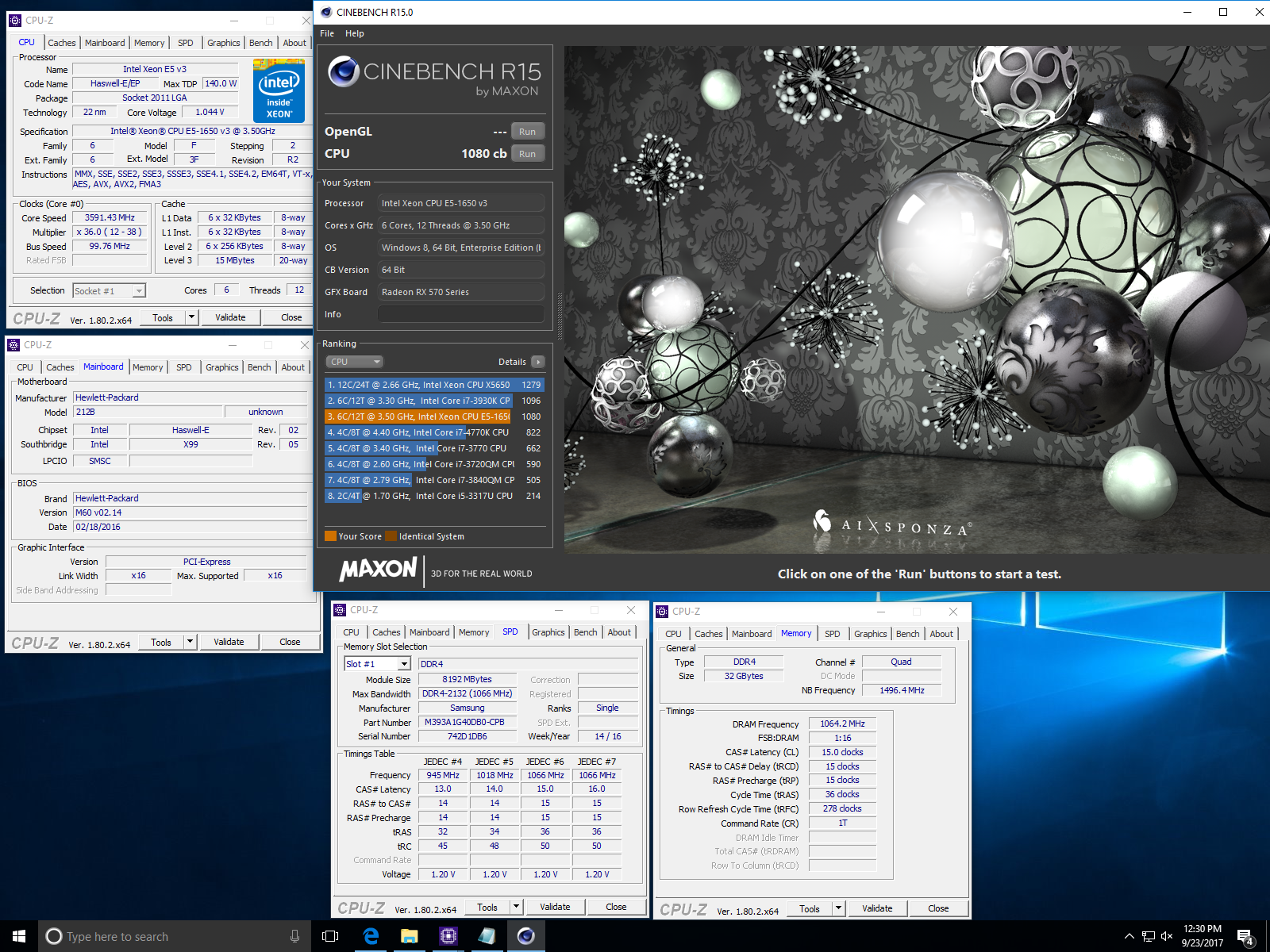1270x952 pixels.
Task: Run the OpenGL benchmark
Action: (528, 132)
